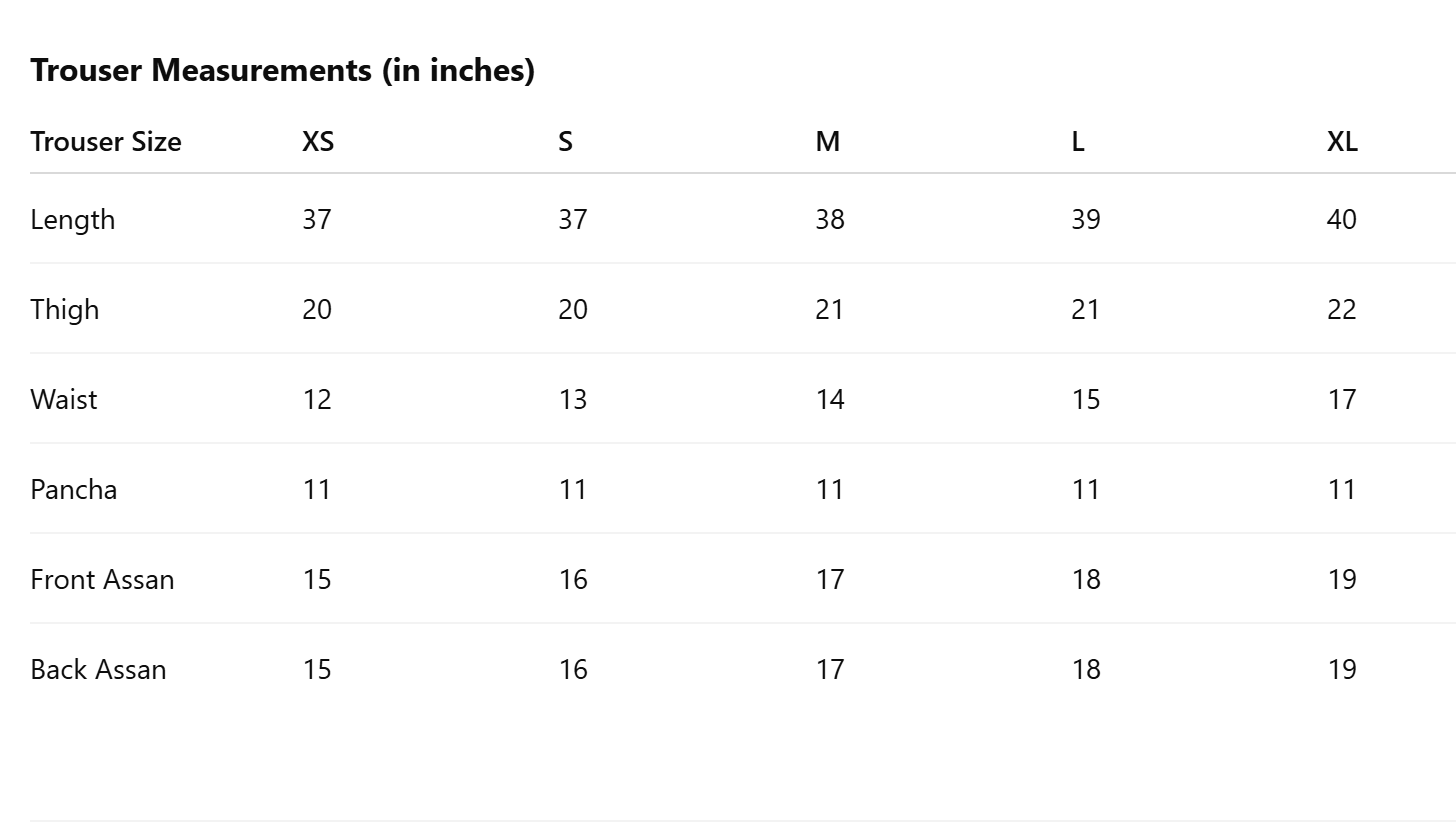Image resolution: width=1456 pixels, height=834 pixels.
Task: Select the S size column header
Action: [565, 142]
